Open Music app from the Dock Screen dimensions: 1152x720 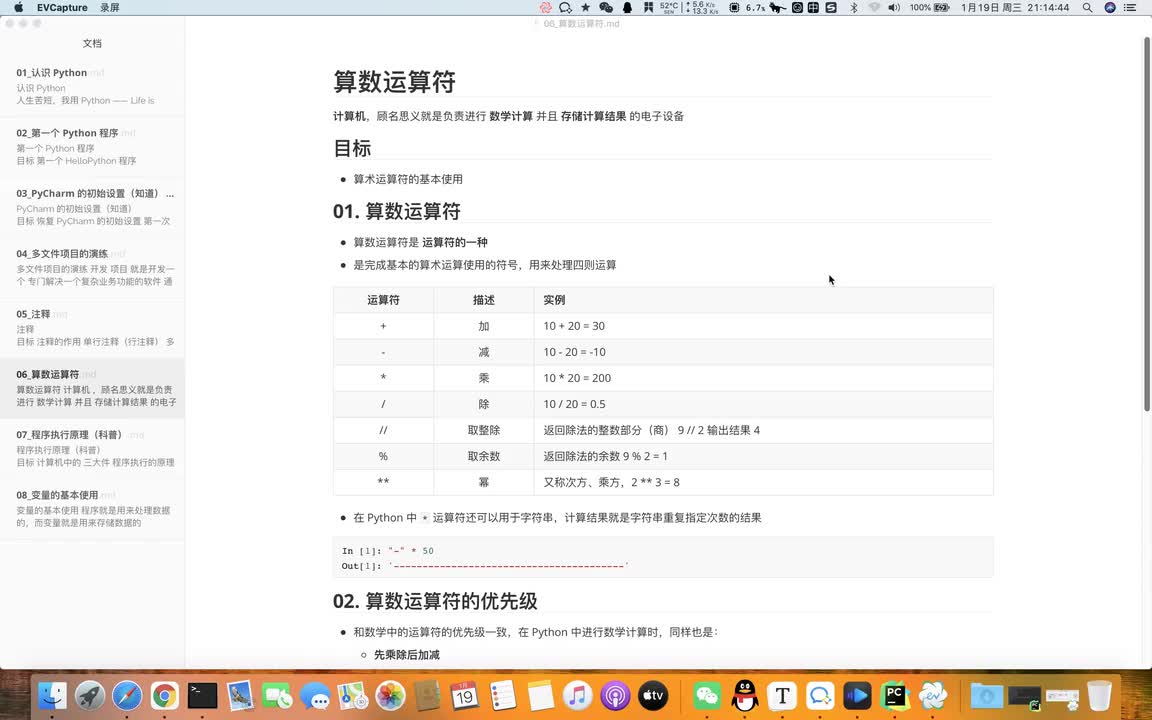[577, 695]
